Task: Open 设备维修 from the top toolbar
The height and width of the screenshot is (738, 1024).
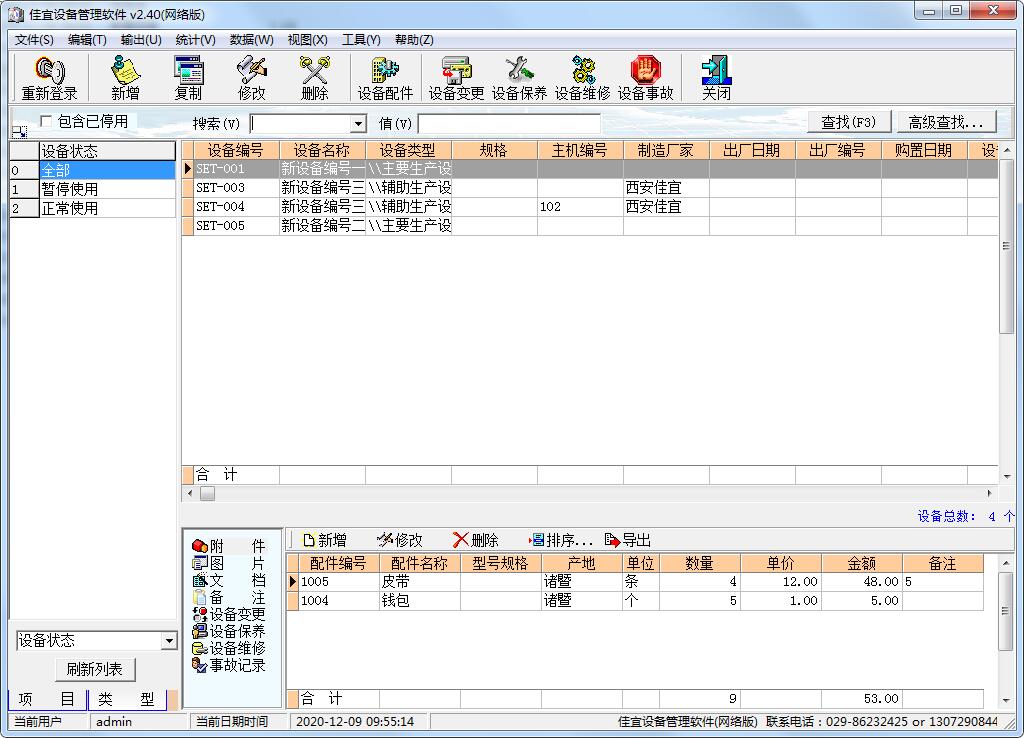Action: 583,78
